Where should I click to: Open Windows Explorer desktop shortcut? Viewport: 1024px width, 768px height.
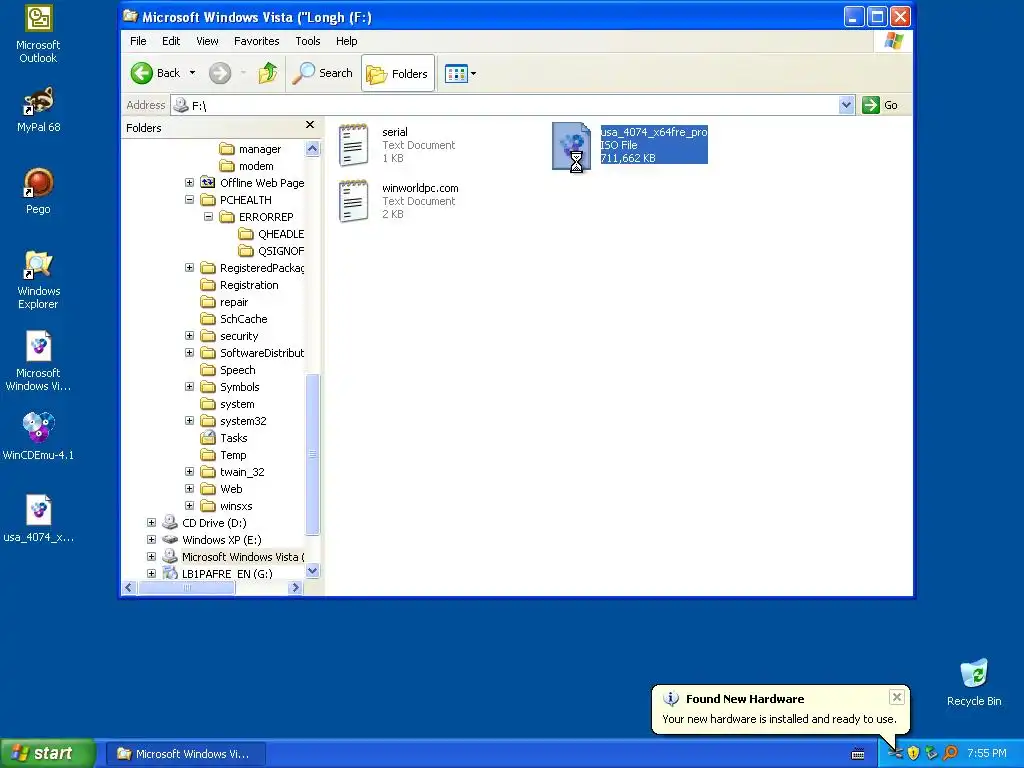(x=38, y=280)
